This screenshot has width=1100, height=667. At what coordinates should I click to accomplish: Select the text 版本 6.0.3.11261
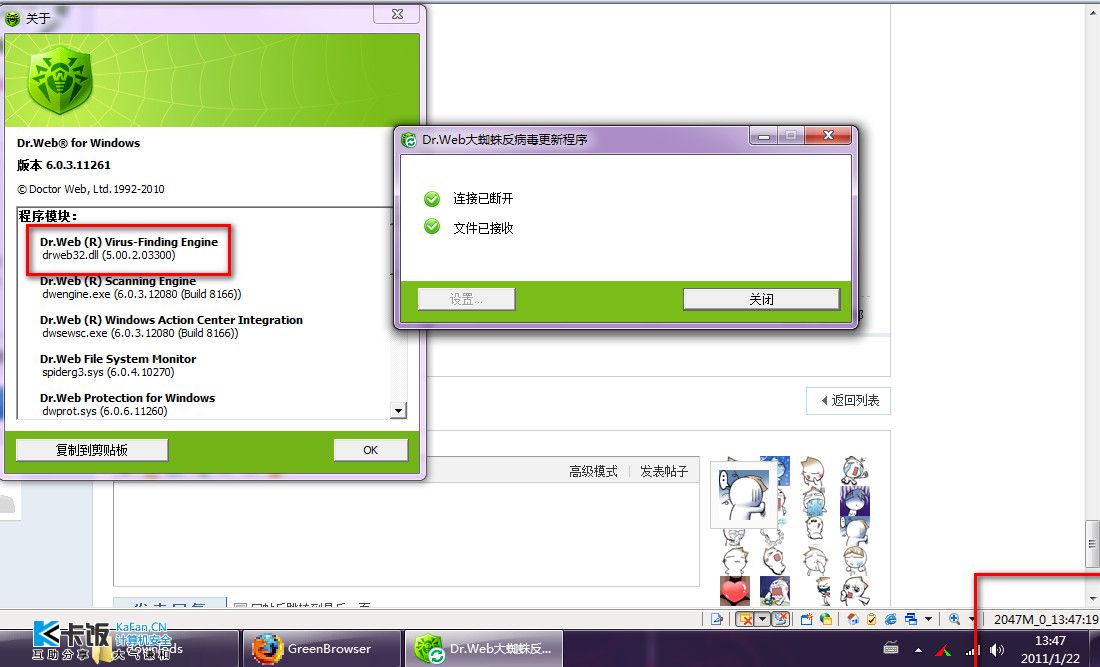click(x=64, y=165)
